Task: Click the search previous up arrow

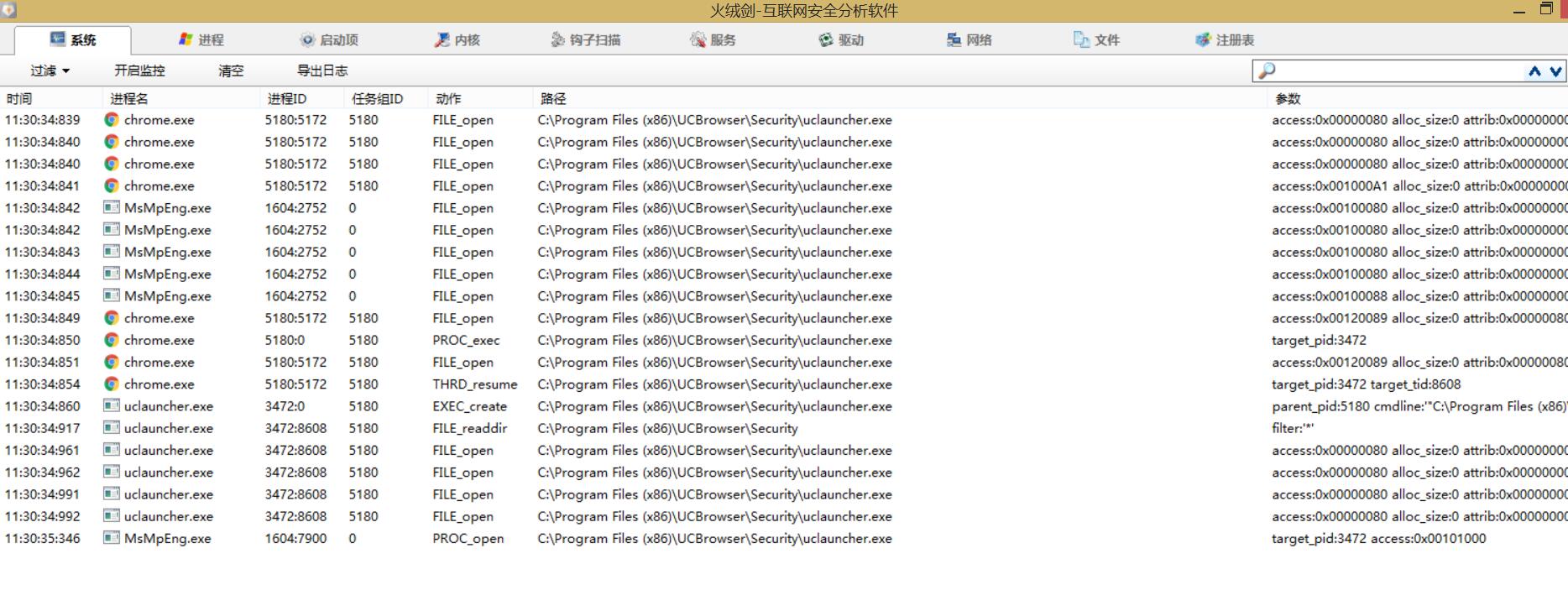Action: pos(1534,71)
